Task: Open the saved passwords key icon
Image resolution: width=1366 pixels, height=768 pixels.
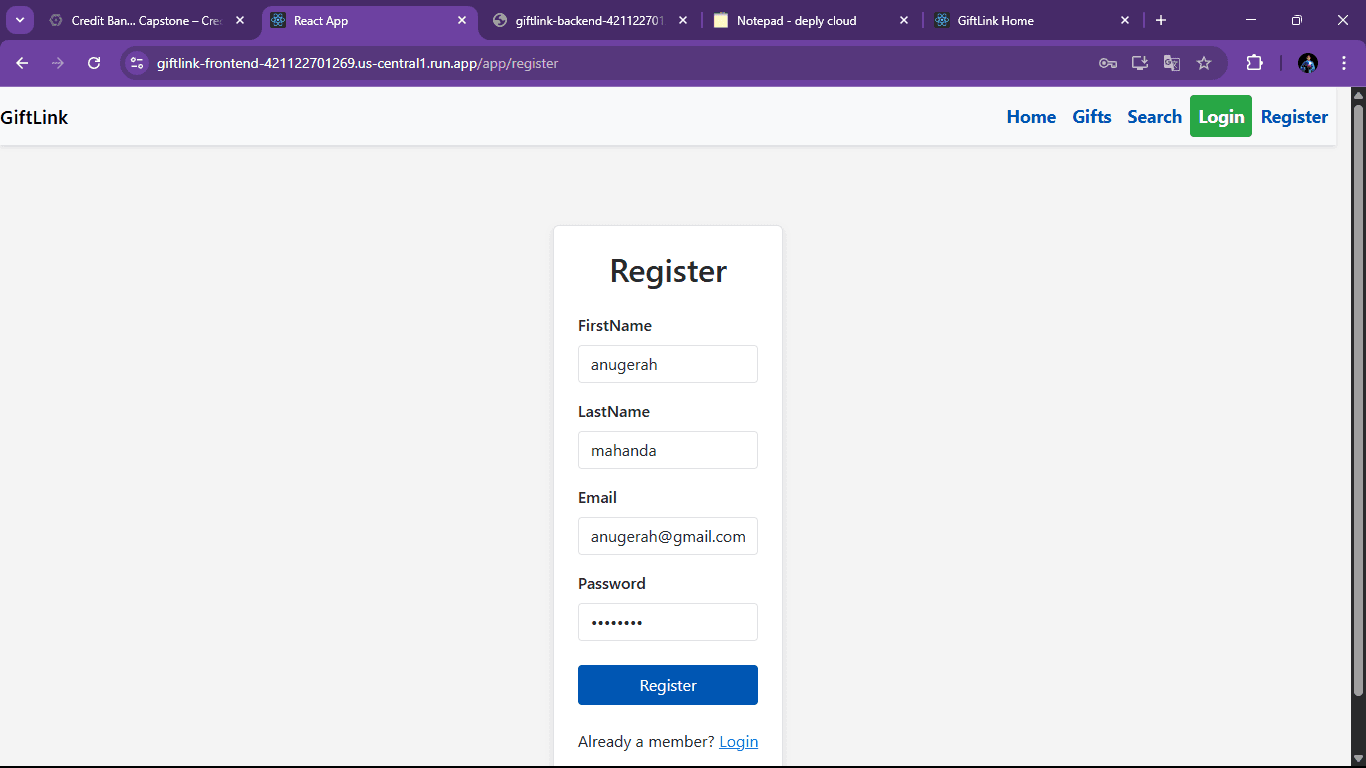Action: pyautogui.click(x=1107, y=63)
